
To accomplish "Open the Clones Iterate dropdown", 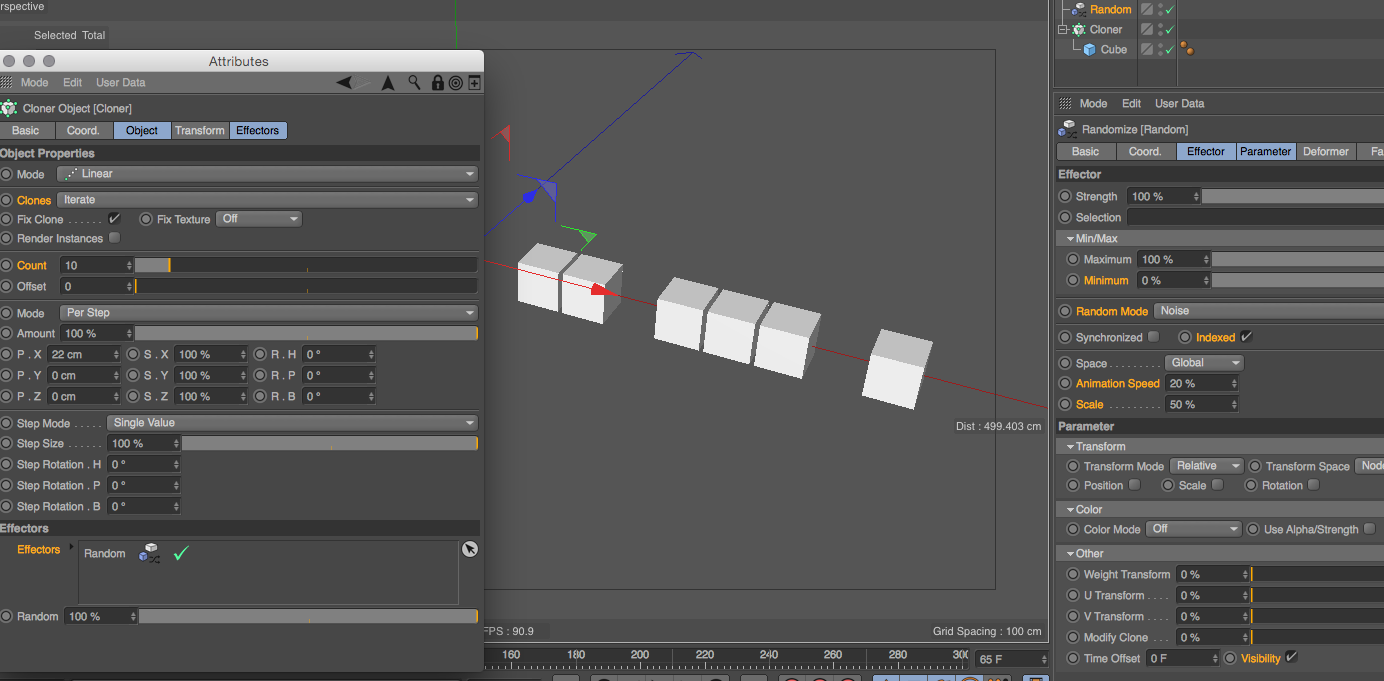I will 267,200.
